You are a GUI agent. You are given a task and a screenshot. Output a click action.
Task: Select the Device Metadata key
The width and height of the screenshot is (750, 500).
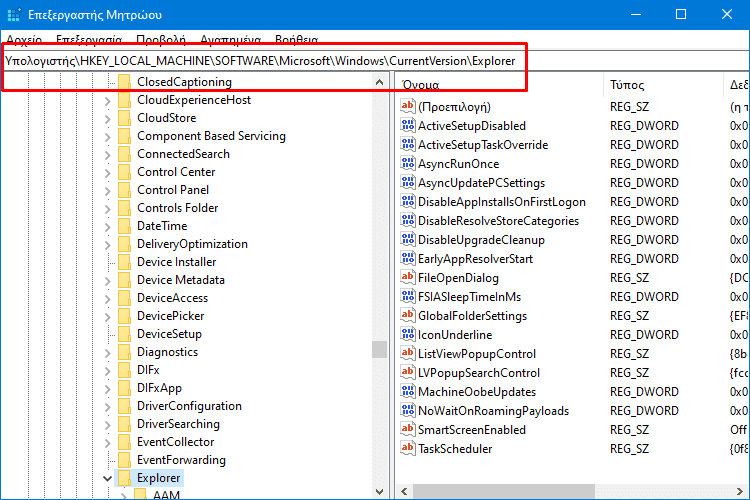[181, 280]
